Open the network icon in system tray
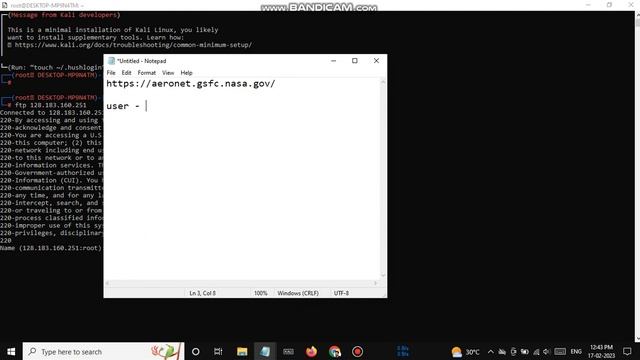 coord(536,351)
